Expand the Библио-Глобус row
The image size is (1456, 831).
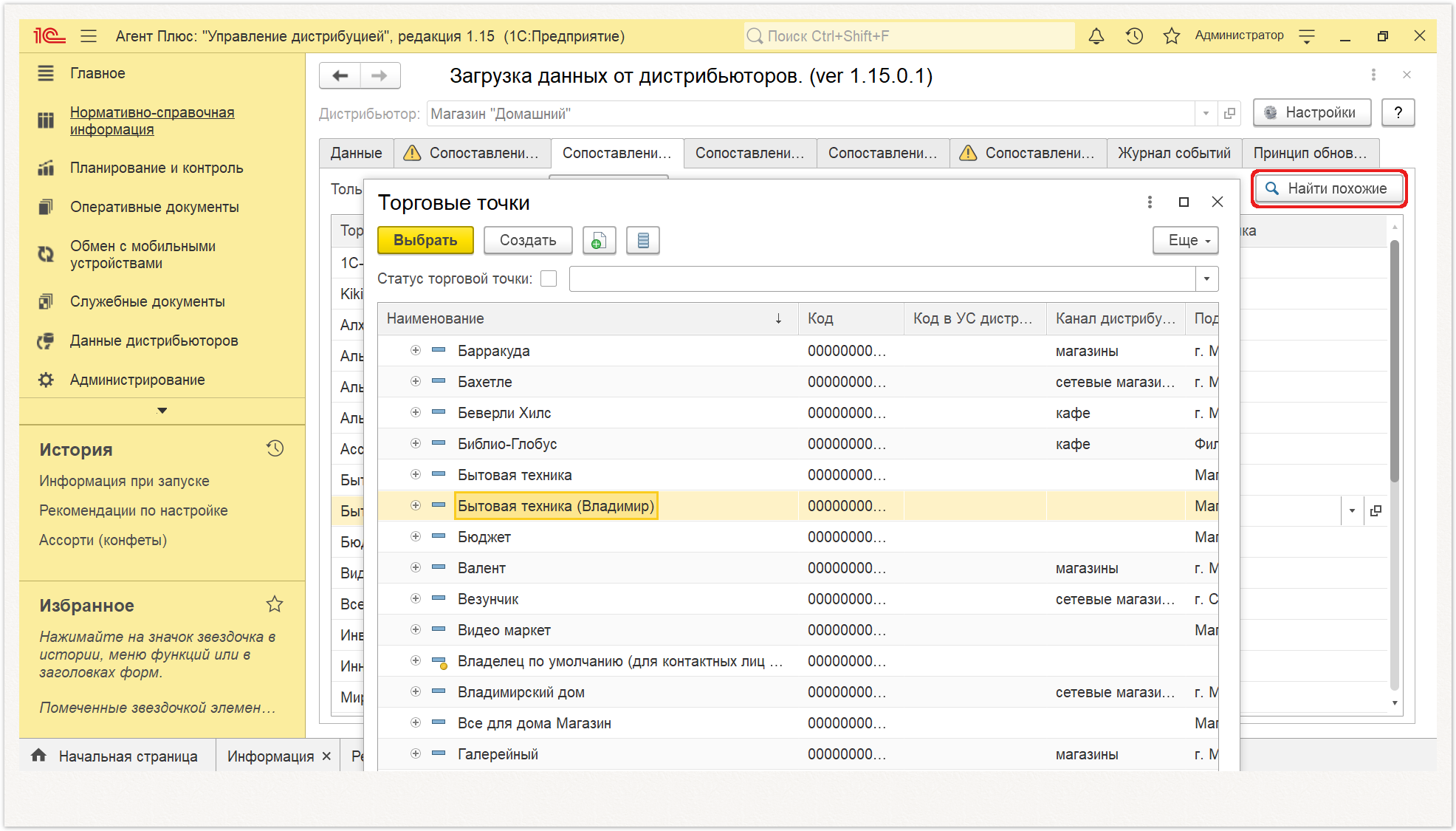click(416, 443)
